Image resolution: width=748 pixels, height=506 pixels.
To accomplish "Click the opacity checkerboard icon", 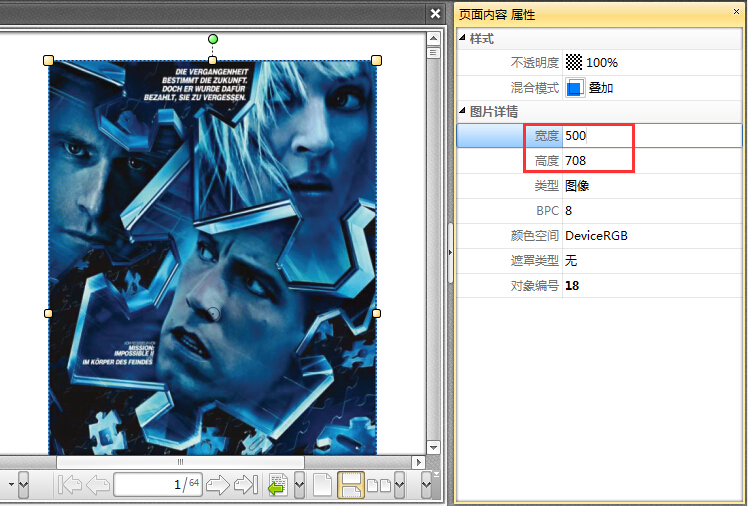I will click(574, 62).
